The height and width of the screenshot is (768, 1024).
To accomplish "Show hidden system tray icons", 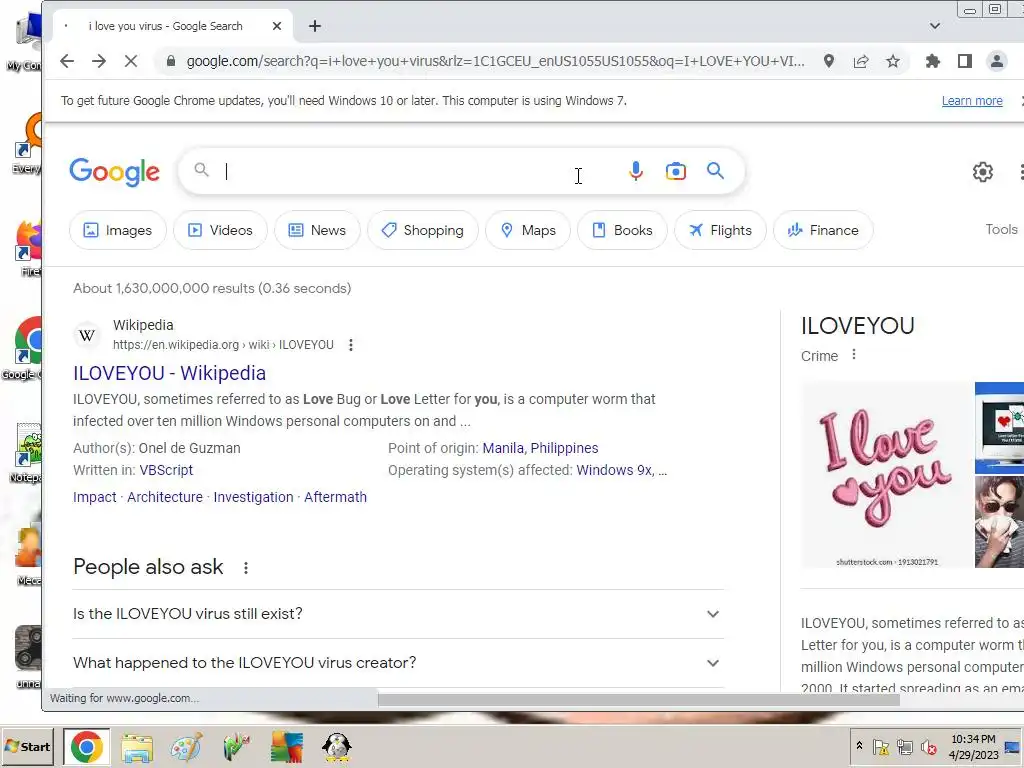I will tap(859, 746).
